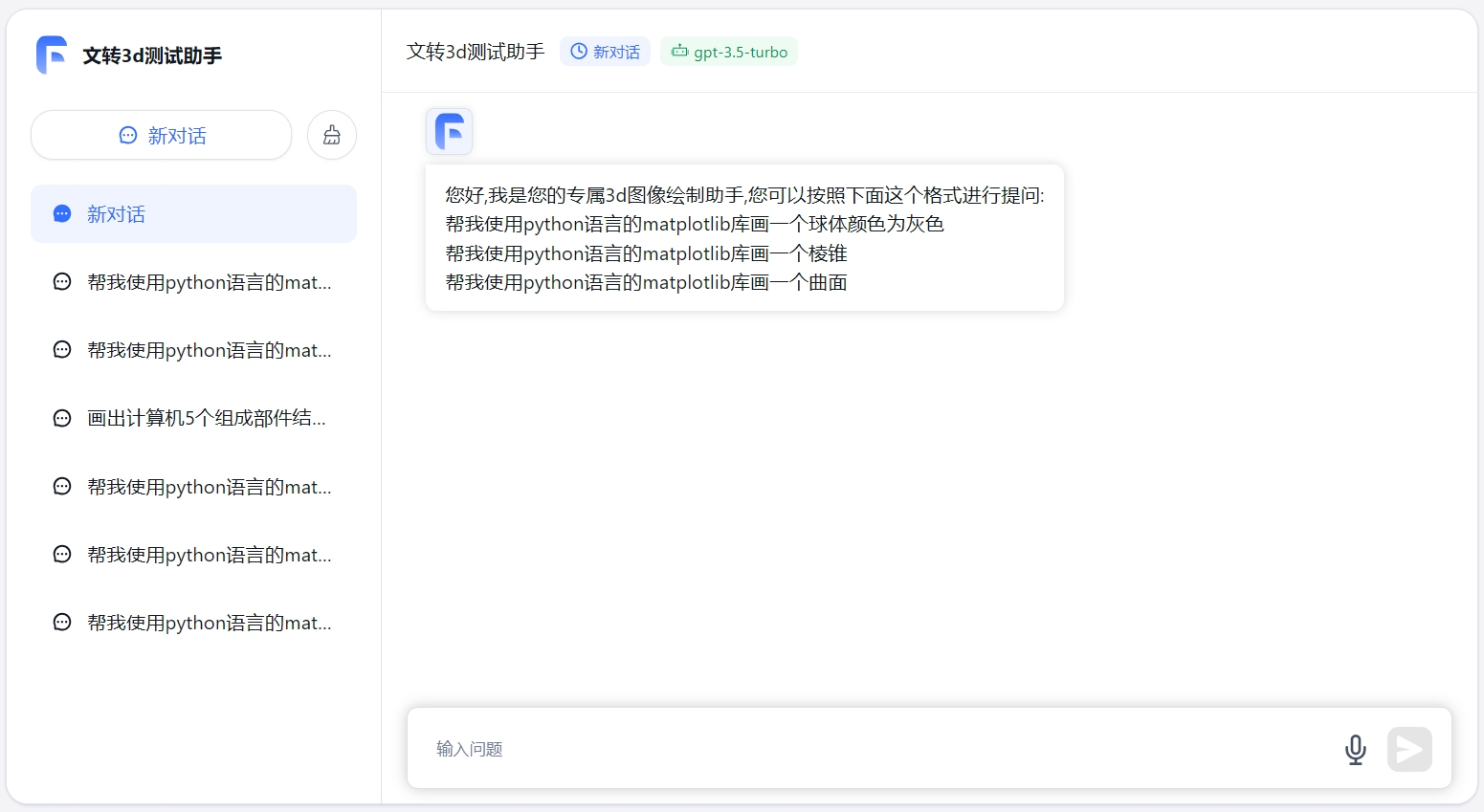Screen dimensions: 1484x812
Task: Click the filled blue chat icon of the highlighted conversation
Action: pyautogui.click(x=62, y=214)
